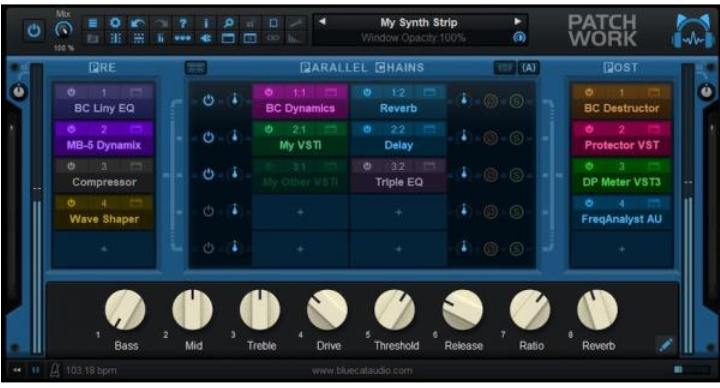Solo parallel chain row 1 with S button
The image size is (720, 388).
(517, 101)
